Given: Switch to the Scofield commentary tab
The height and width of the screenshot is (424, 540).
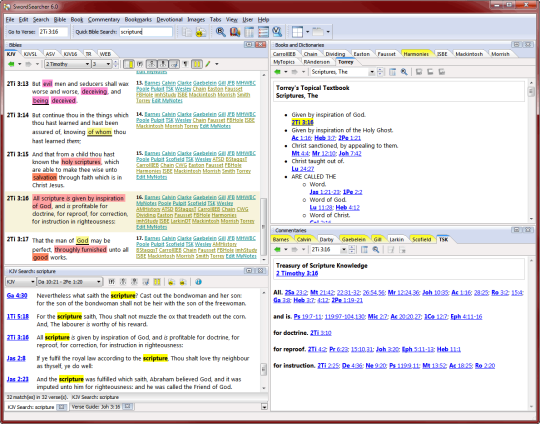Looking at the screenshot, I should tap(422, 239).
